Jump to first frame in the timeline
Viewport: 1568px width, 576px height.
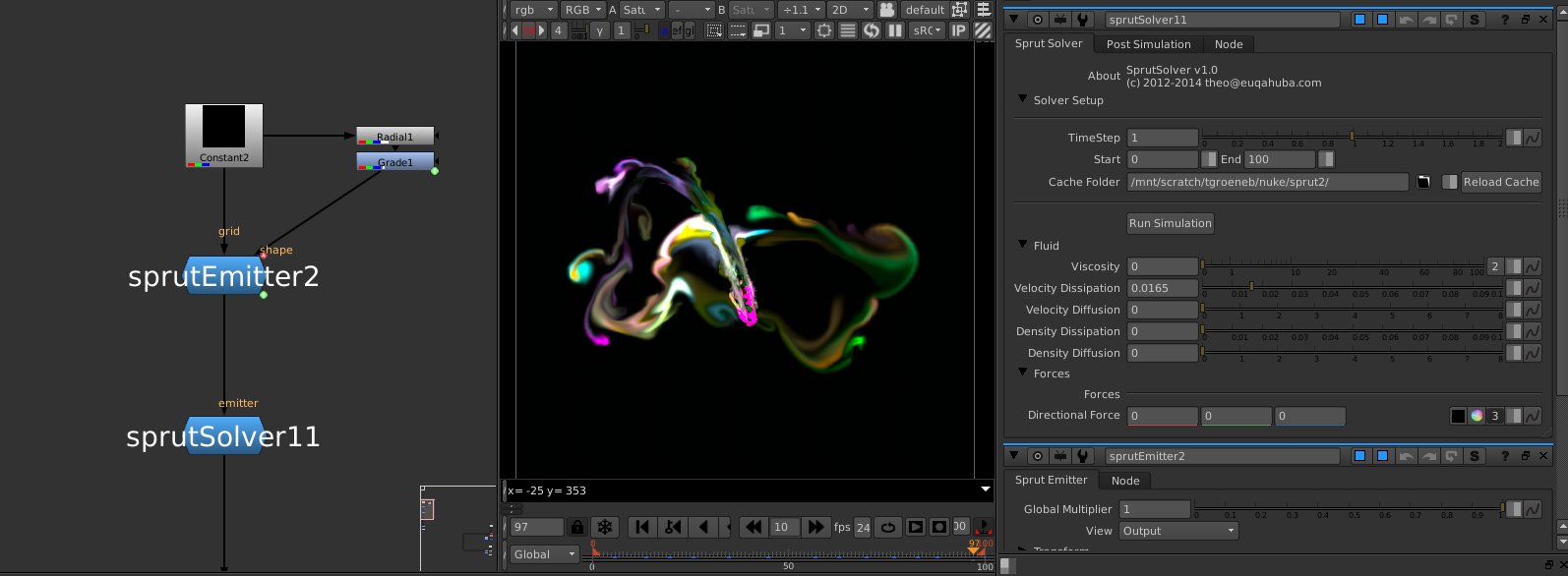(642, 528)
